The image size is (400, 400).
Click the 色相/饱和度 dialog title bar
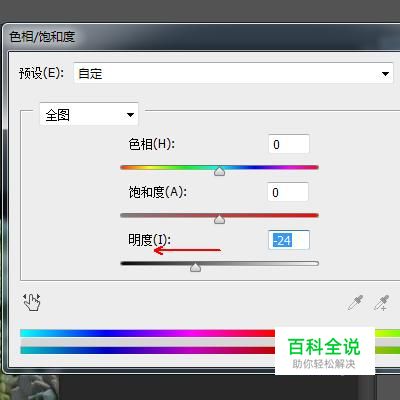tap(201, 37)
